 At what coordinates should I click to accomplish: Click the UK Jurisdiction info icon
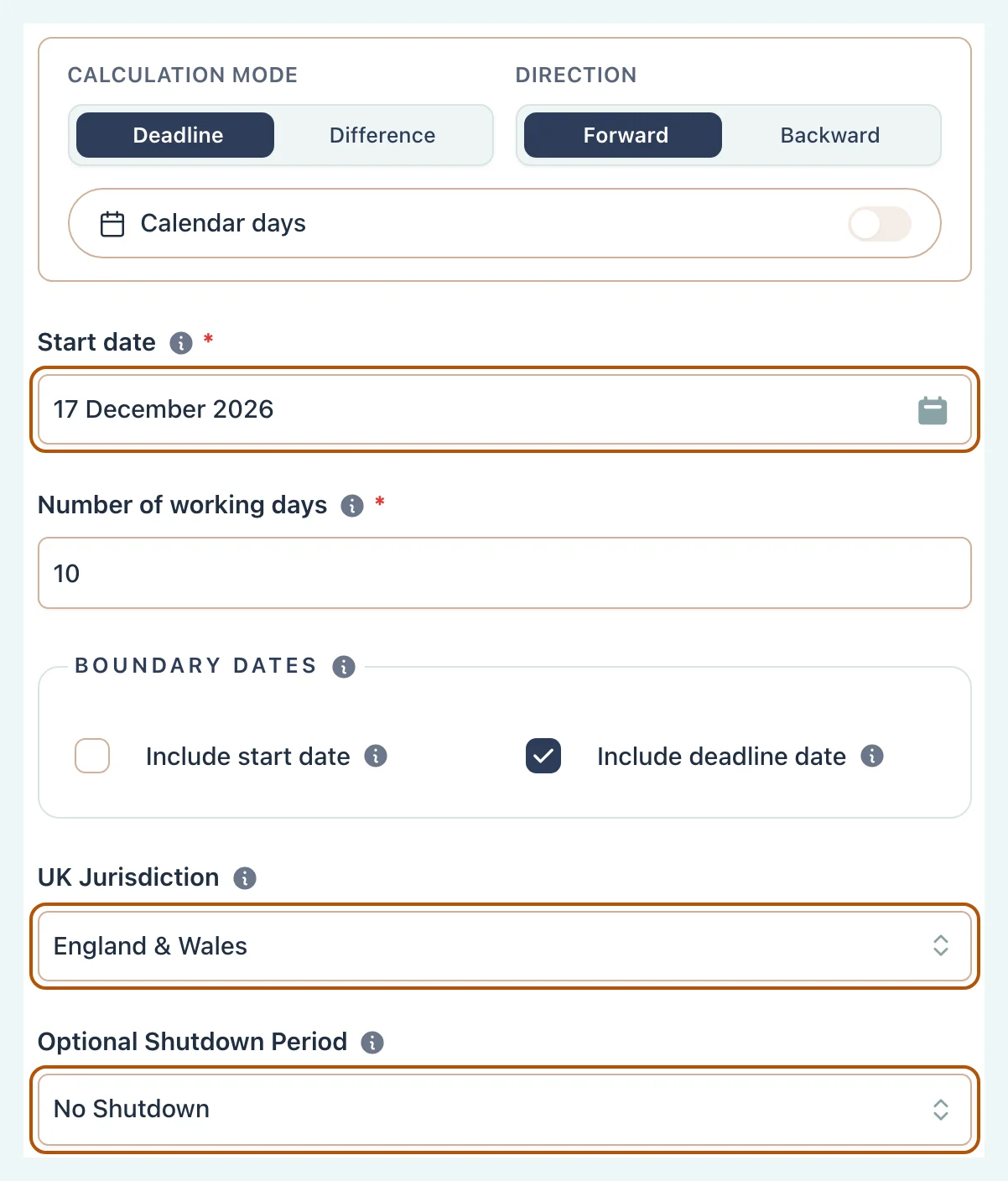click(245, 878)
